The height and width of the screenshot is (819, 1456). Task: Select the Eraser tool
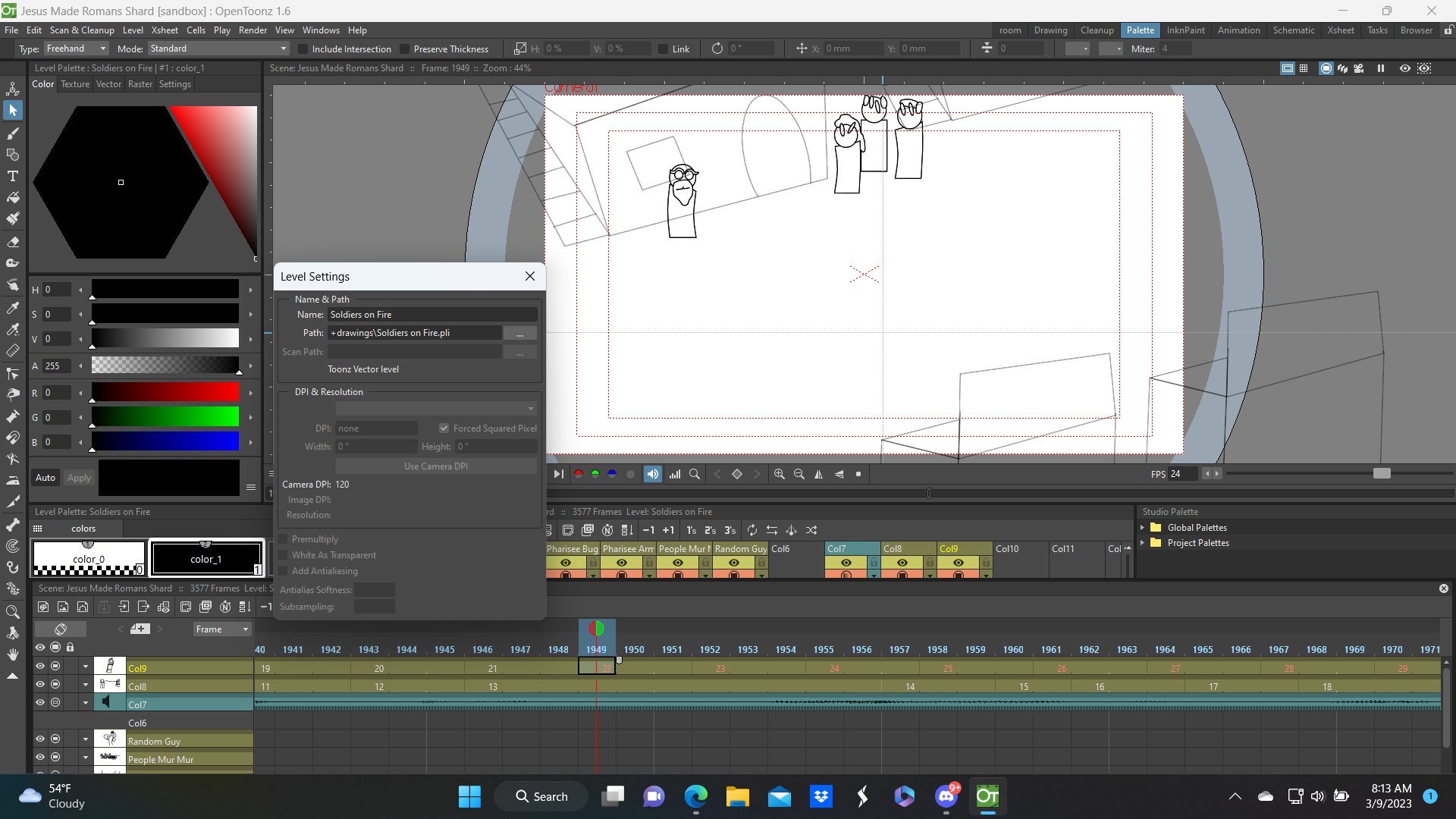(x=13, y=242)
